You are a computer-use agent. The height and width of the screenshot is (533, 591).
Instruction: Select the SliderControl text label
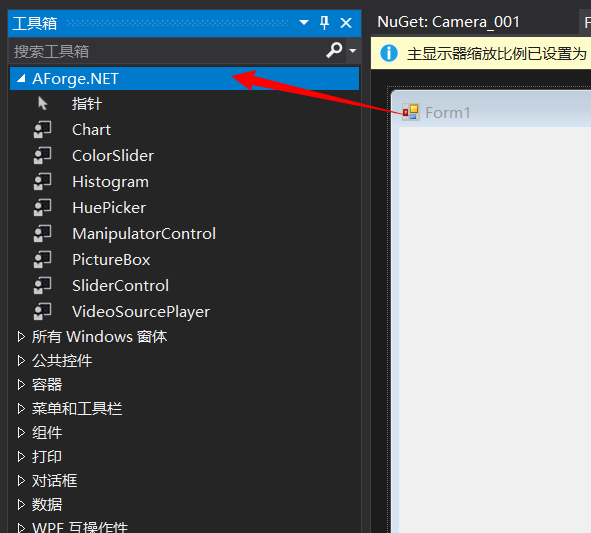coord(121,286)
